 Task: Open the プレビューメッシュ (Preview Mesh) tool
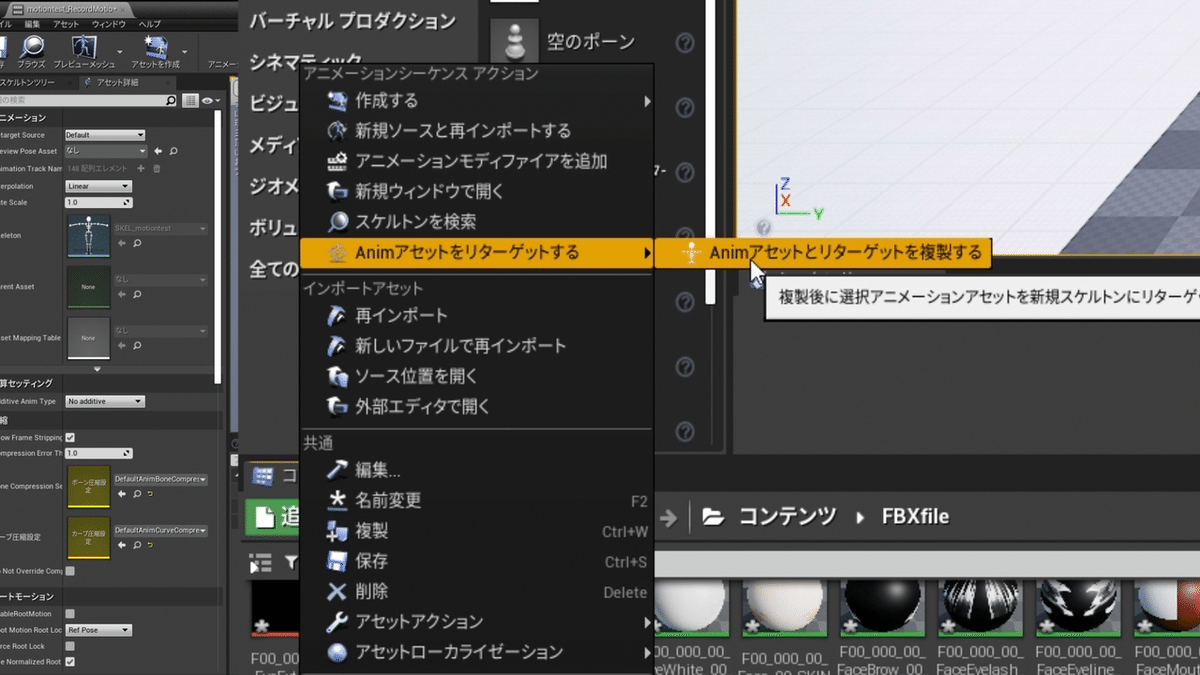tap(85, 47)
